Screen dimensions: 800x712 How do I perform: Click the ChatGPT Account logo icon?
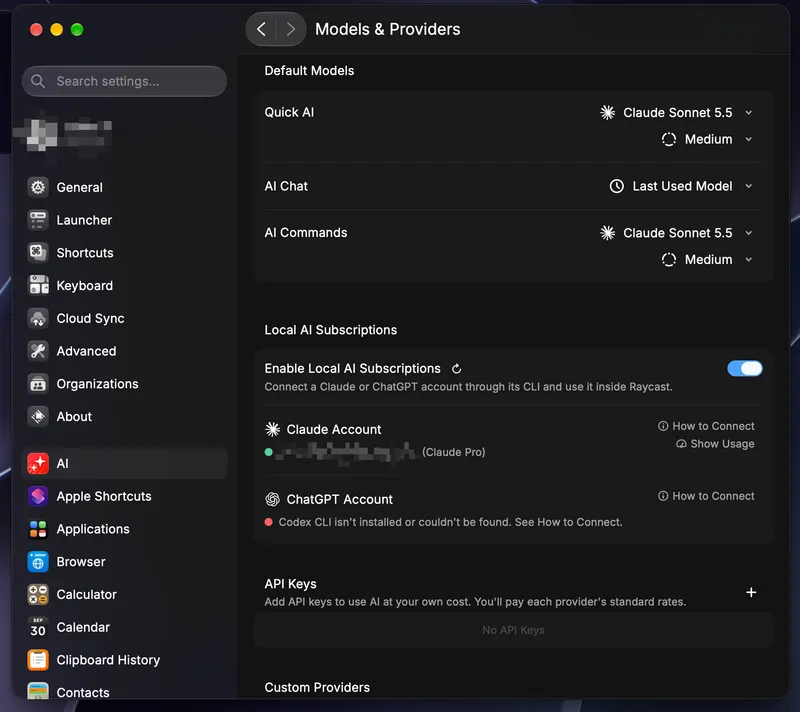click(272, 499)
